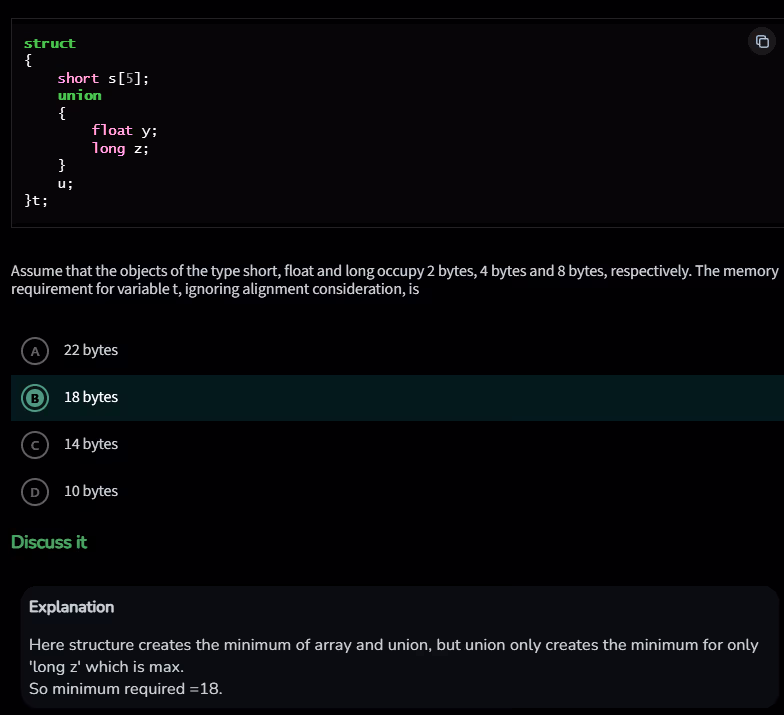784x715 pixels.
Task: Click the '18 bytes' answer text
Action: [x=91, y=398]
